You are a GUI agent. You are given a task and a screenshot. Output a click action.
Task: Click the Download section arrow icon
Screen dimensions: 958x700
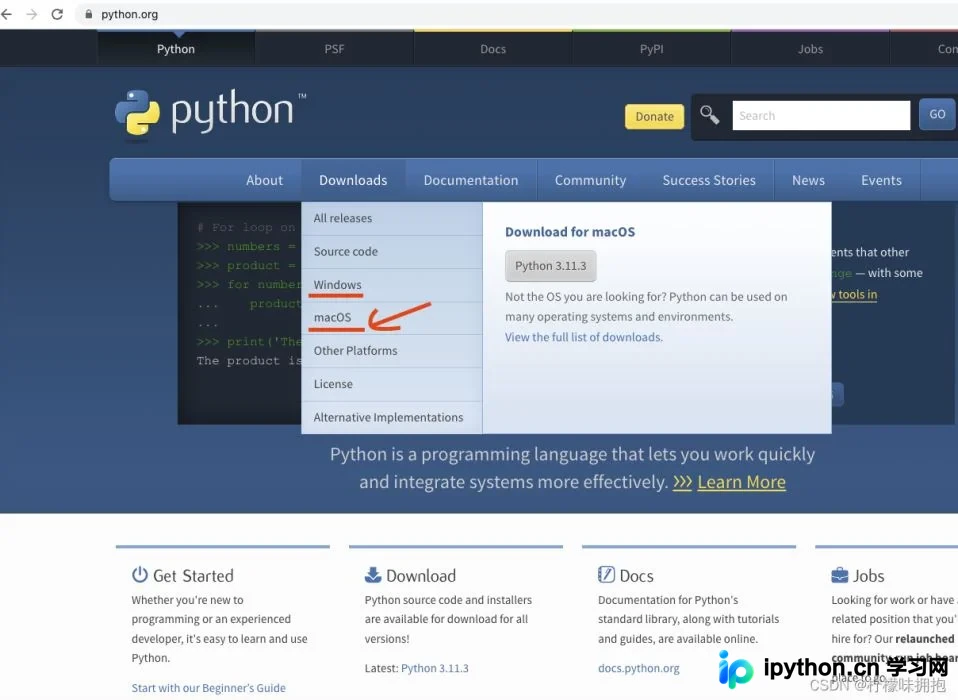[x=373, y=575]
